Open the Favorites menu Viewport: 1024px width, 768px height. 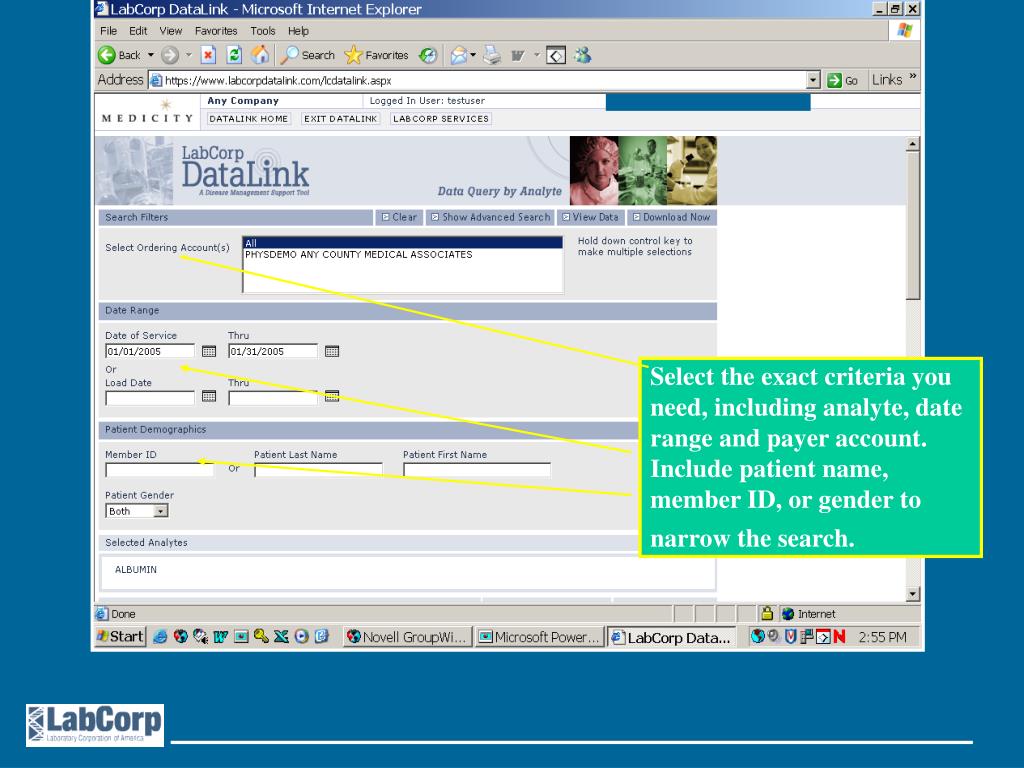coord(216,31)
